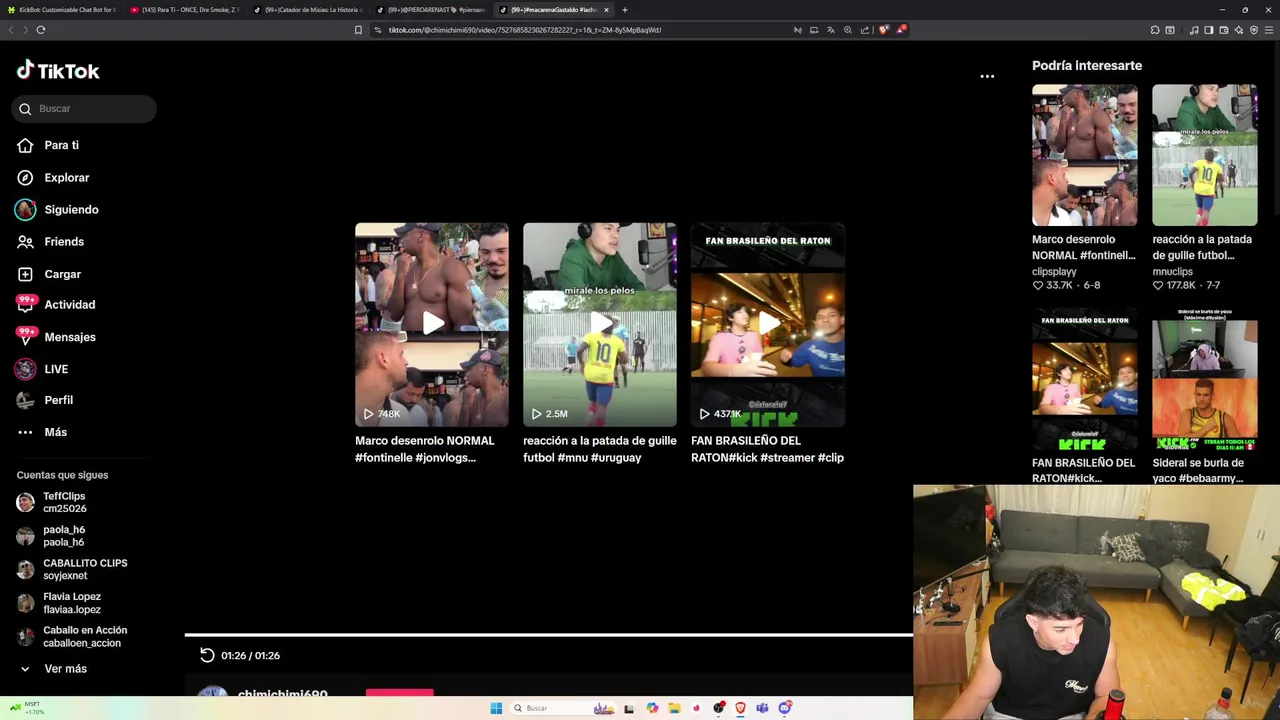Switch to the Catador de Misias tab
This screenshot has width=1280, height=720.
tap(308, 10)
